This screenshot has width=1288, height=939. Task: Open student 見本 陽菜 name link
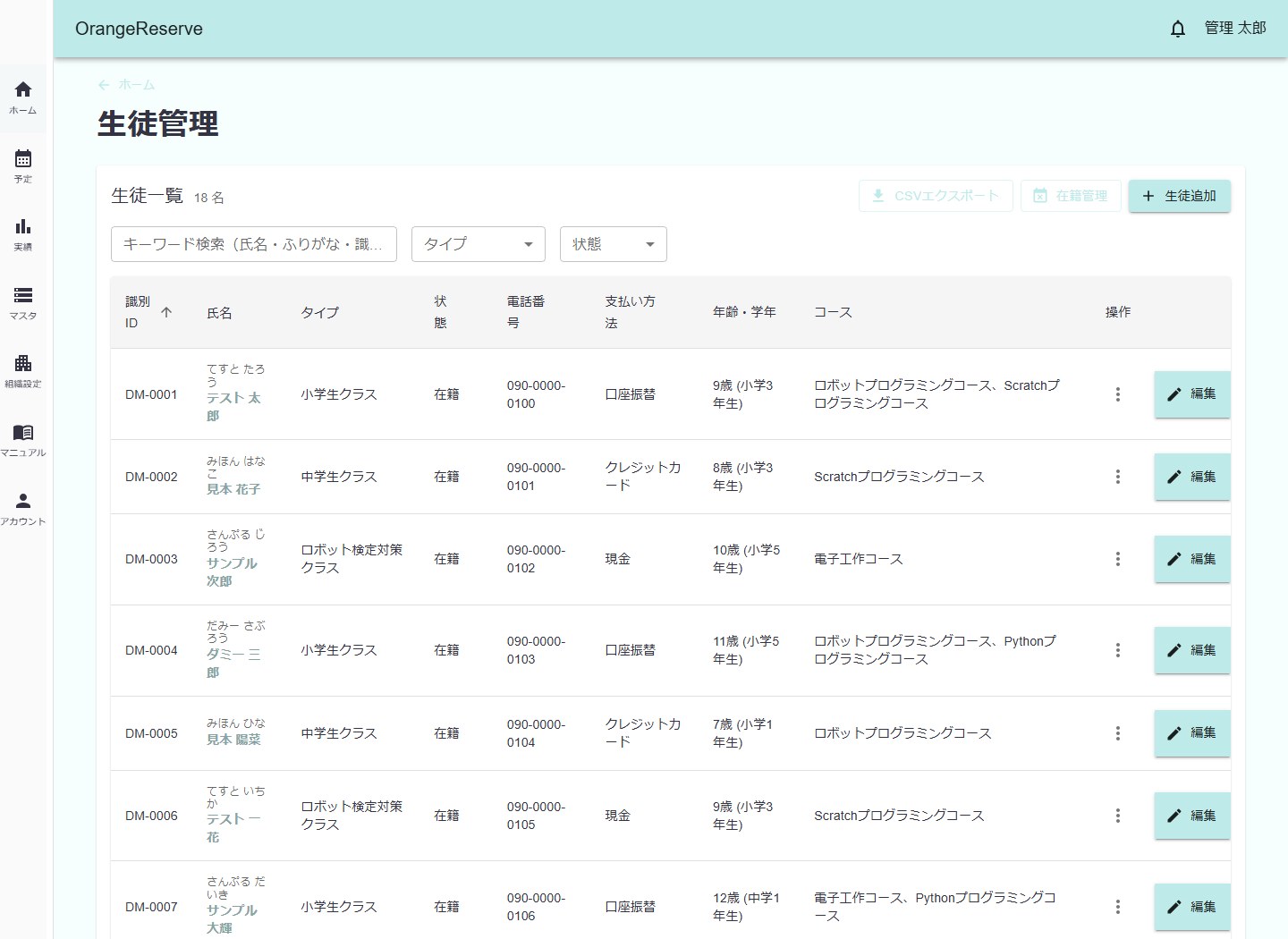coord(233,740)
